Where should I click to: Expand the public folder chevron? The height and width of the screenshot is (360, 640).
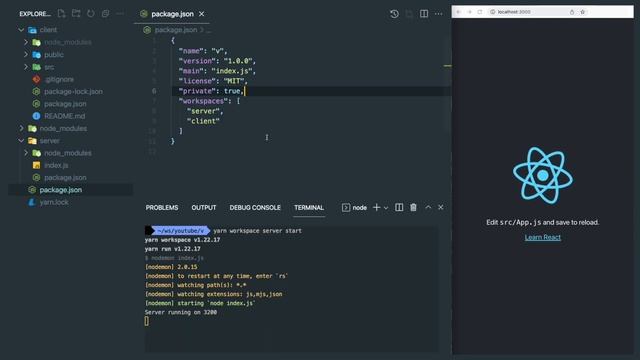[26, 54]
